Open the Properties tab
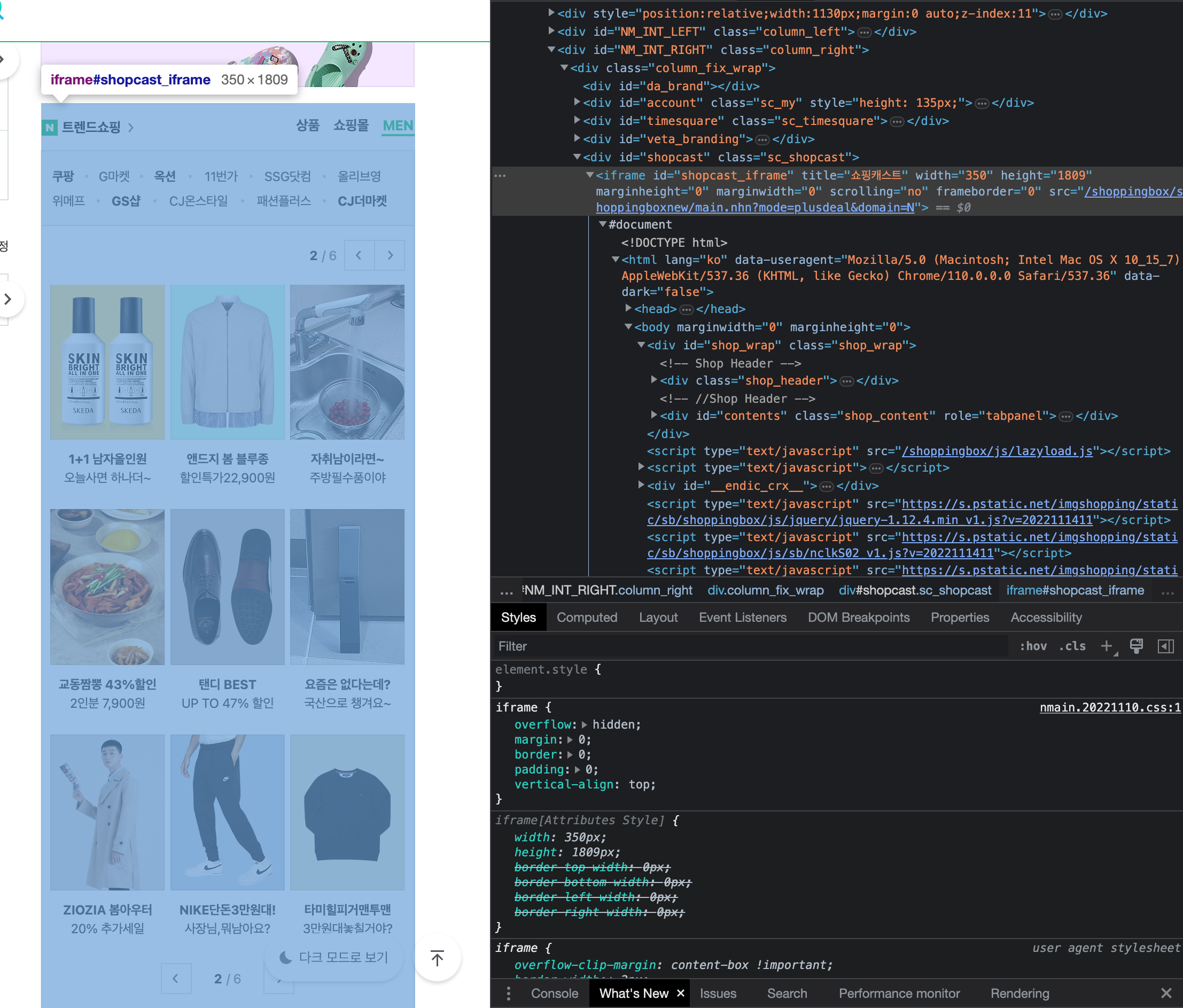Viewport: 1183px width, 1008px height. tap(960, 618)
